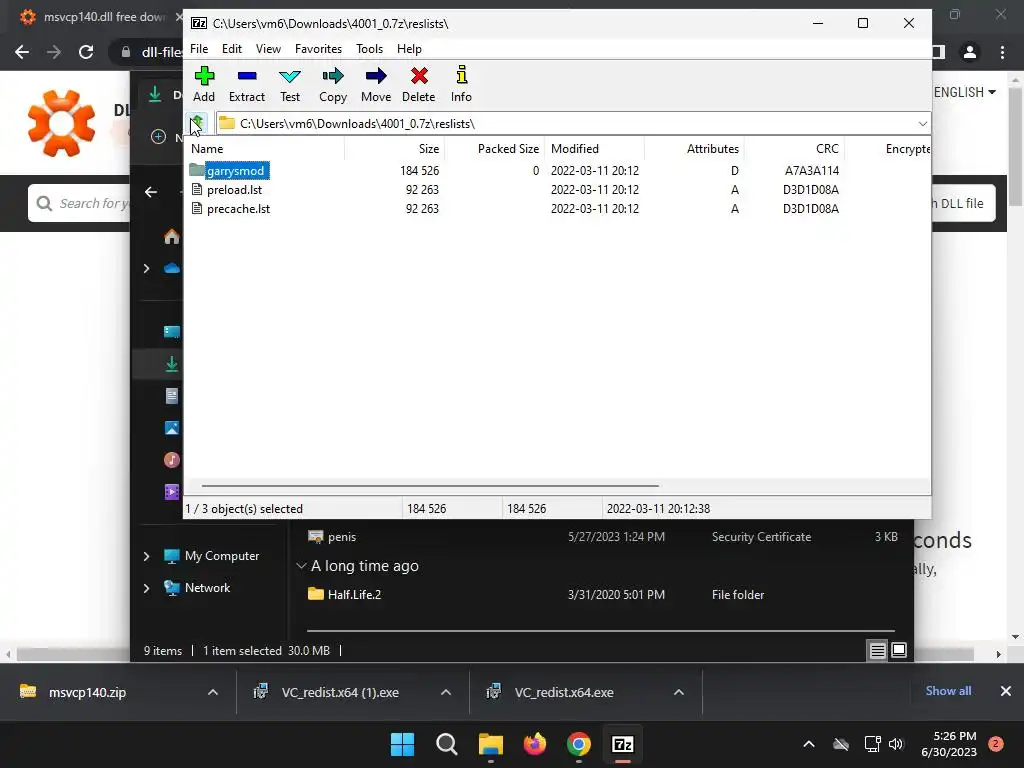
Task: Open network status in system tray
Action: [872, 744]
